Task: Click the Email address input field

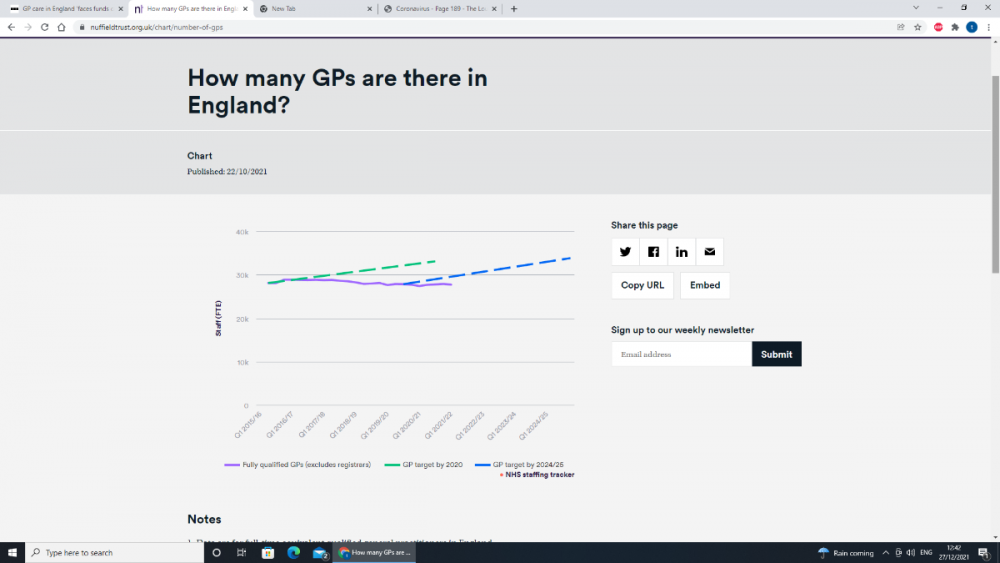Action: (x=680, y=354)
